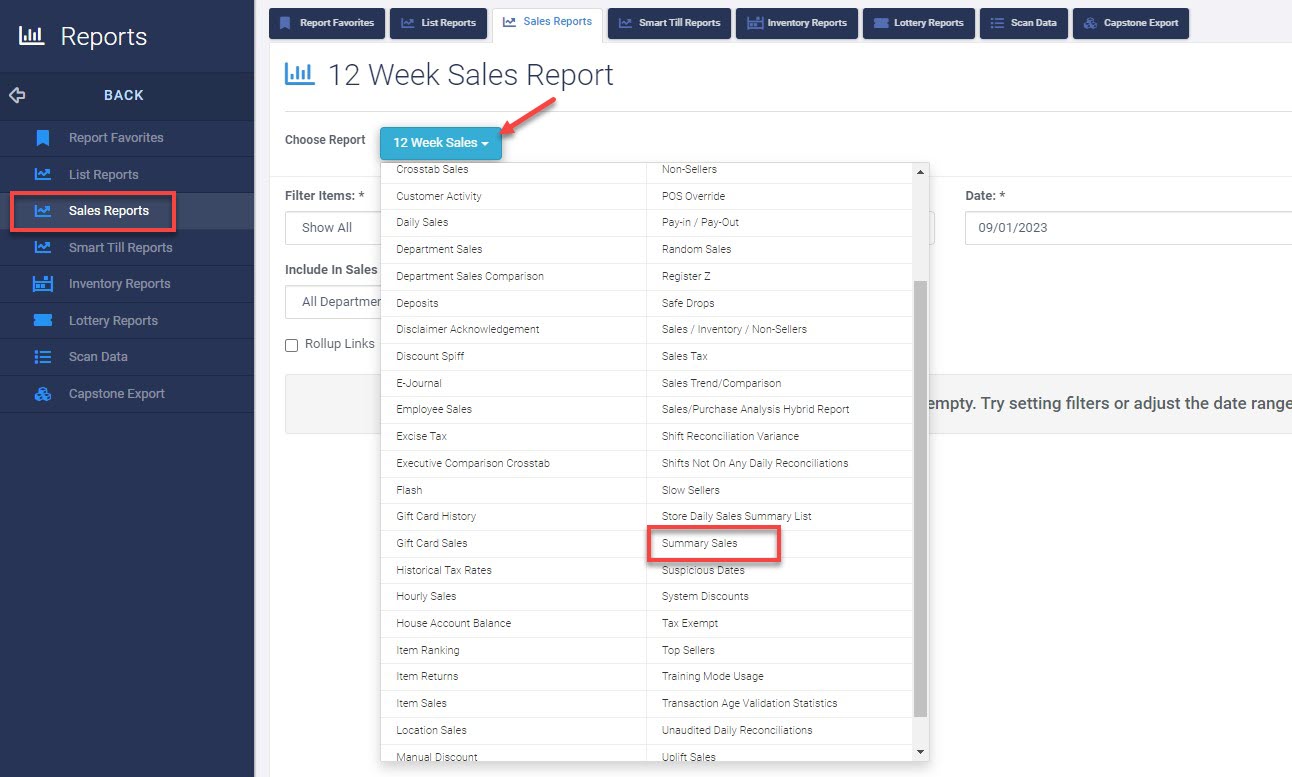Viewport: 1292px width, 777px height.
Task: Select Safe Drops report
Action: [688, 303]
